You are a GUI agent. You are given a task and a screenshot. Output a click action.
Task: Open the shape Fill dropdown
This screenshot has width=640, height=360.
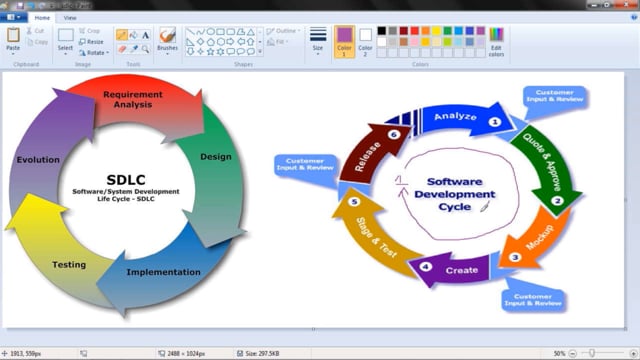[278, 42]
